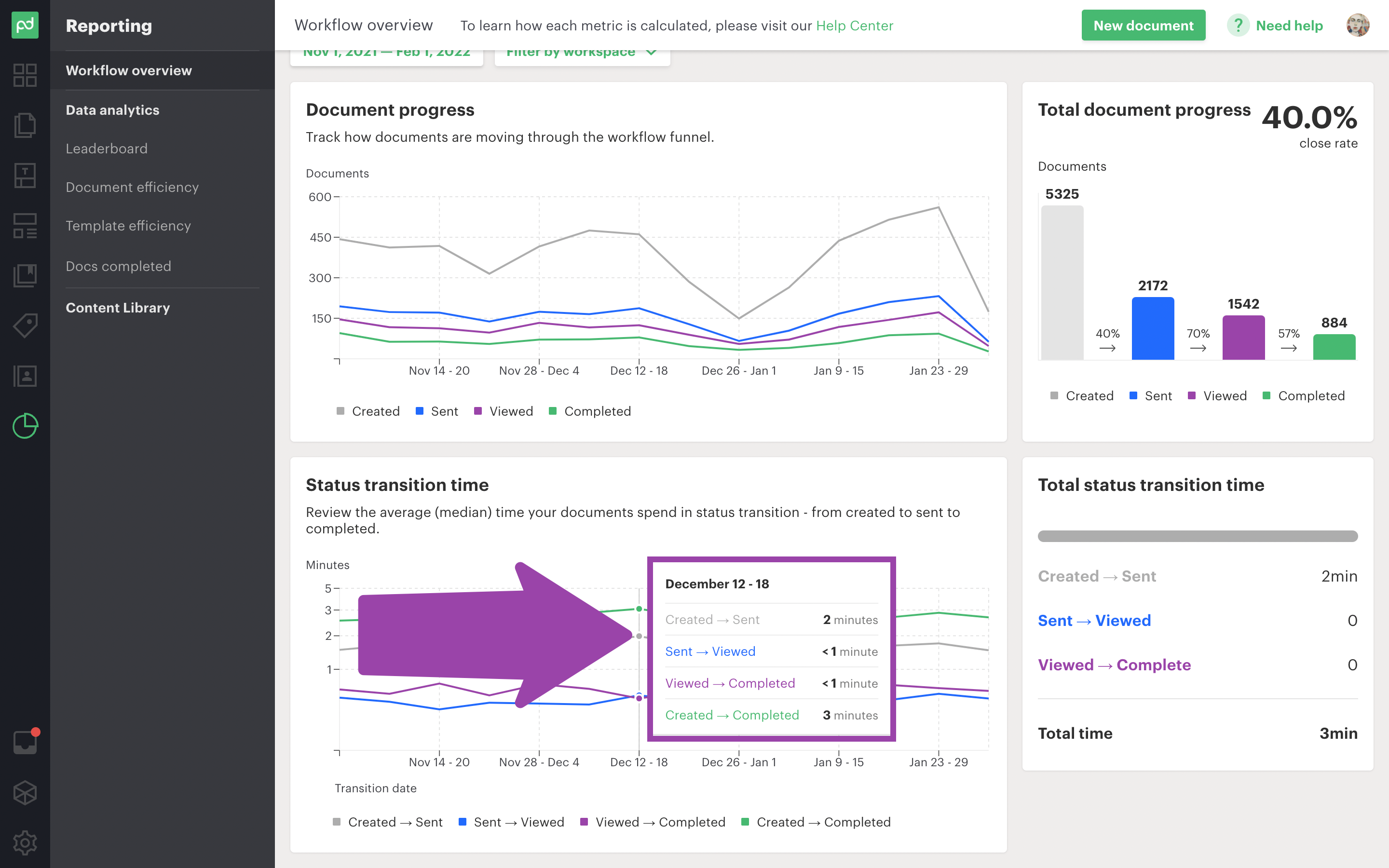Toggle Created in Total document progress legend
Screen dimensions: 1389x868
pyautogui.click(x=1082, y=395)
